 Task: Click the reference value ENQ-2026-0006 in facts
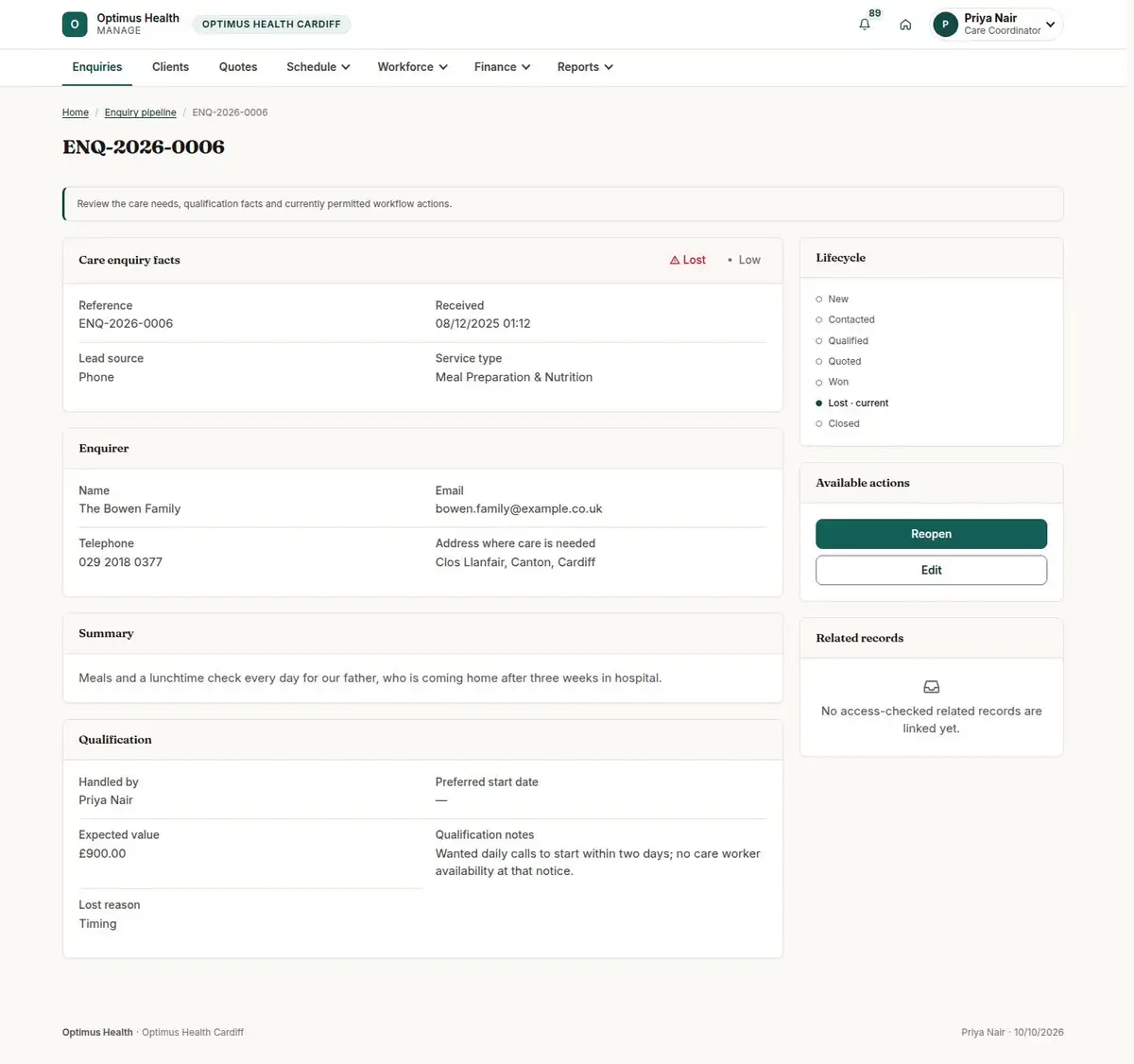pos(126,323)
